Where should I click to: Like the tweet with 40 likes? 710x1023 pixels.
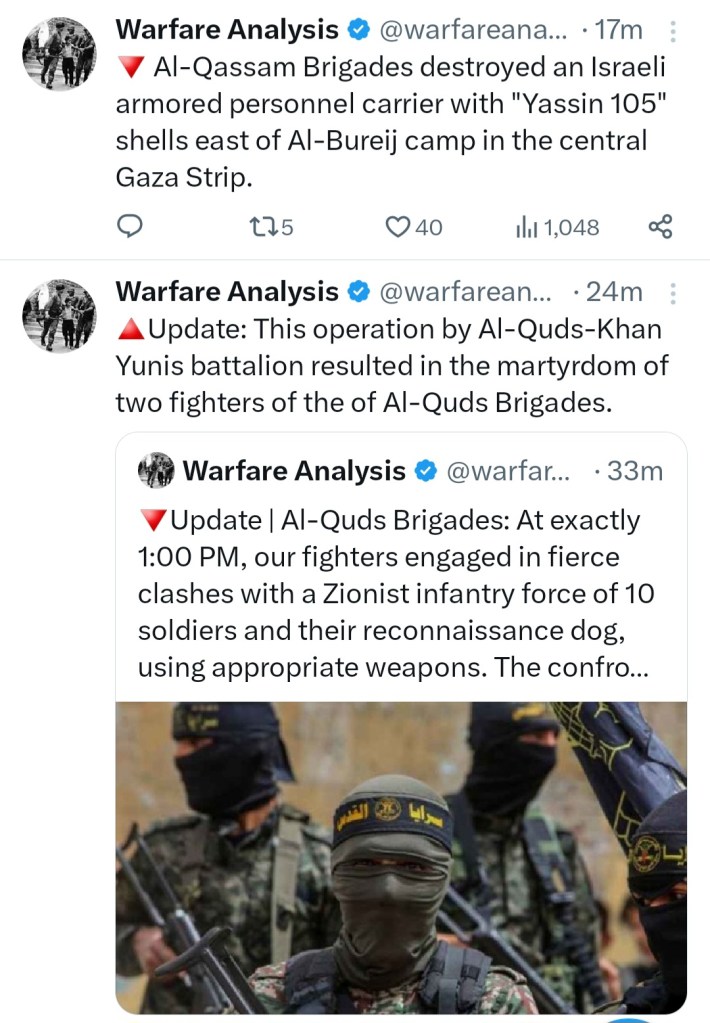(414, 228)
